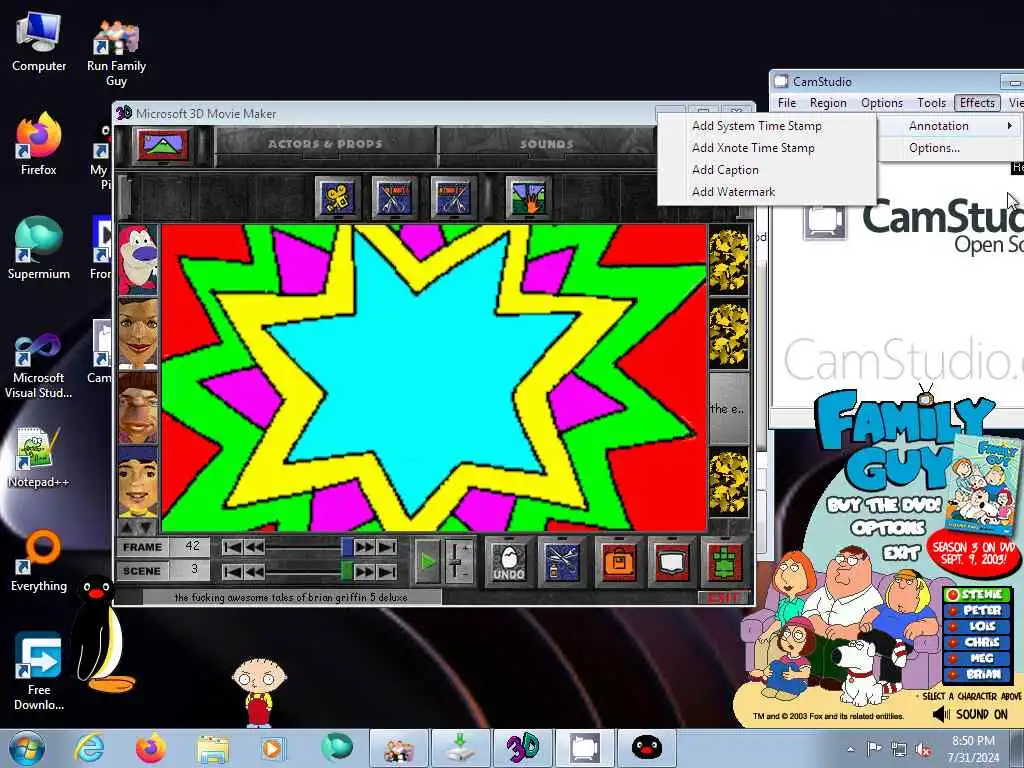Go to last scene button

pyautogui.click(x=387, y=572)
